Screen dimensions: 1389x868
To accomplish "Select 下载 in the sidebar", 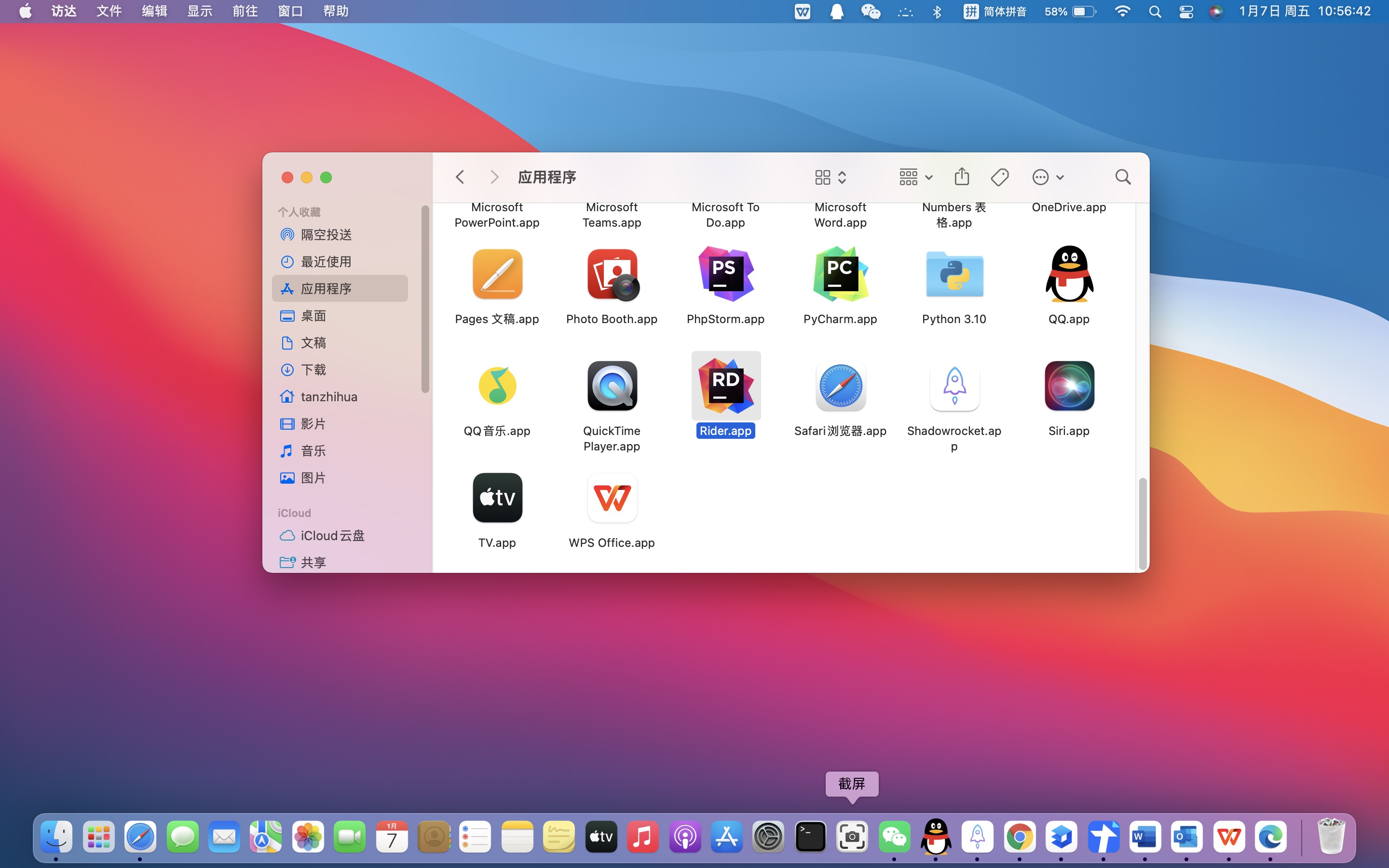I will tap(313, 370).
